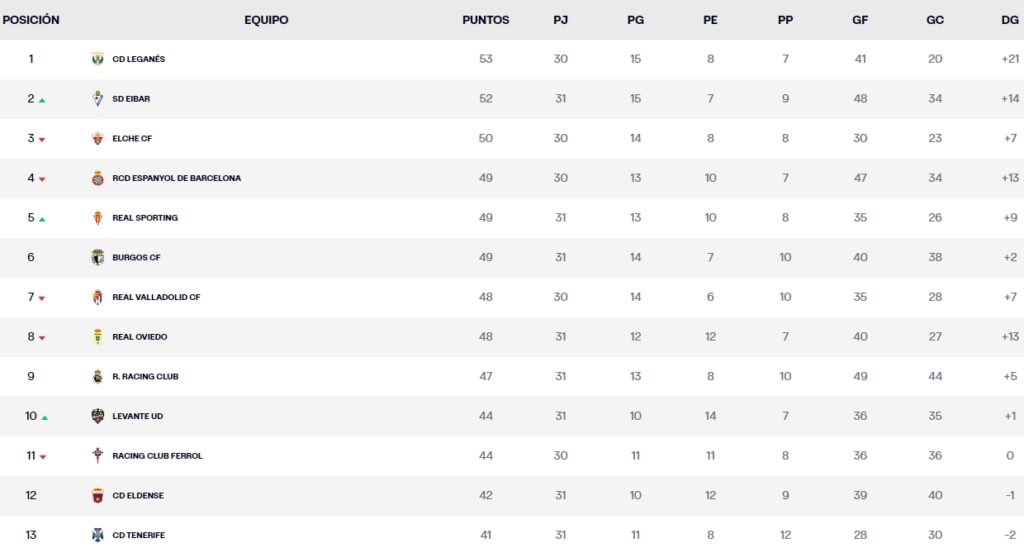
Task: Sort table by PUNTOS column header
Action: click(x=486, y=20)
